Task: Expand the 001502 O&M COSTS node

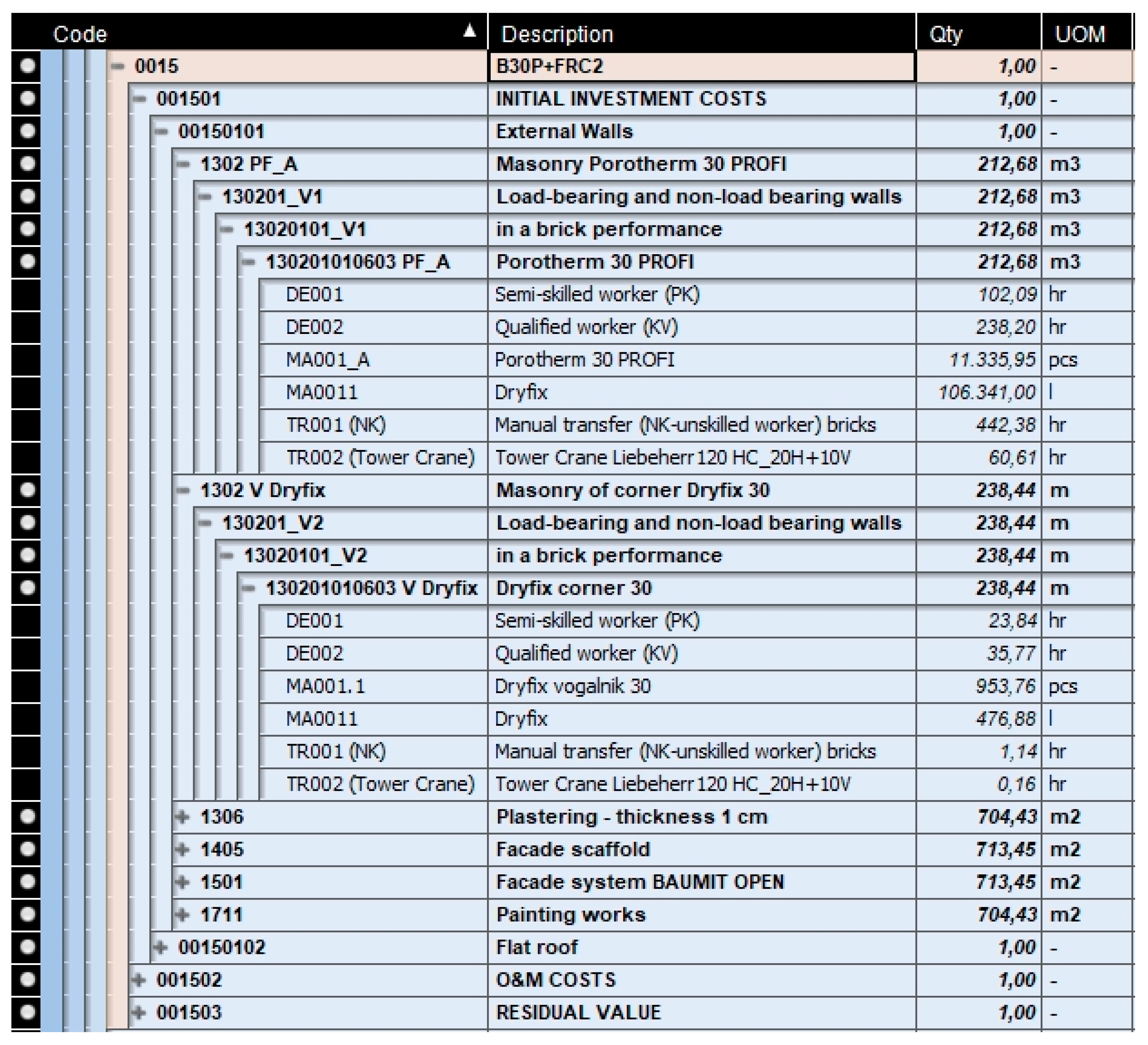Action: pyautogui.click(x=138, y=980)
